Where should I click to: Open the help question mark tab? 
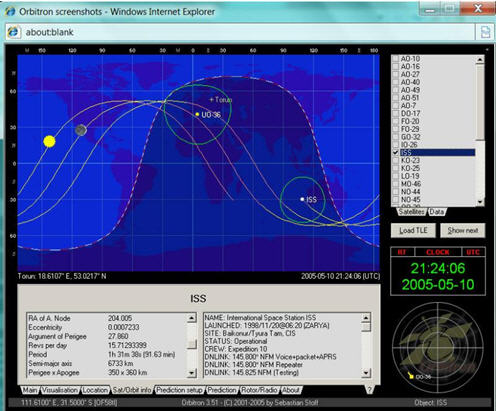coord(369,390)
